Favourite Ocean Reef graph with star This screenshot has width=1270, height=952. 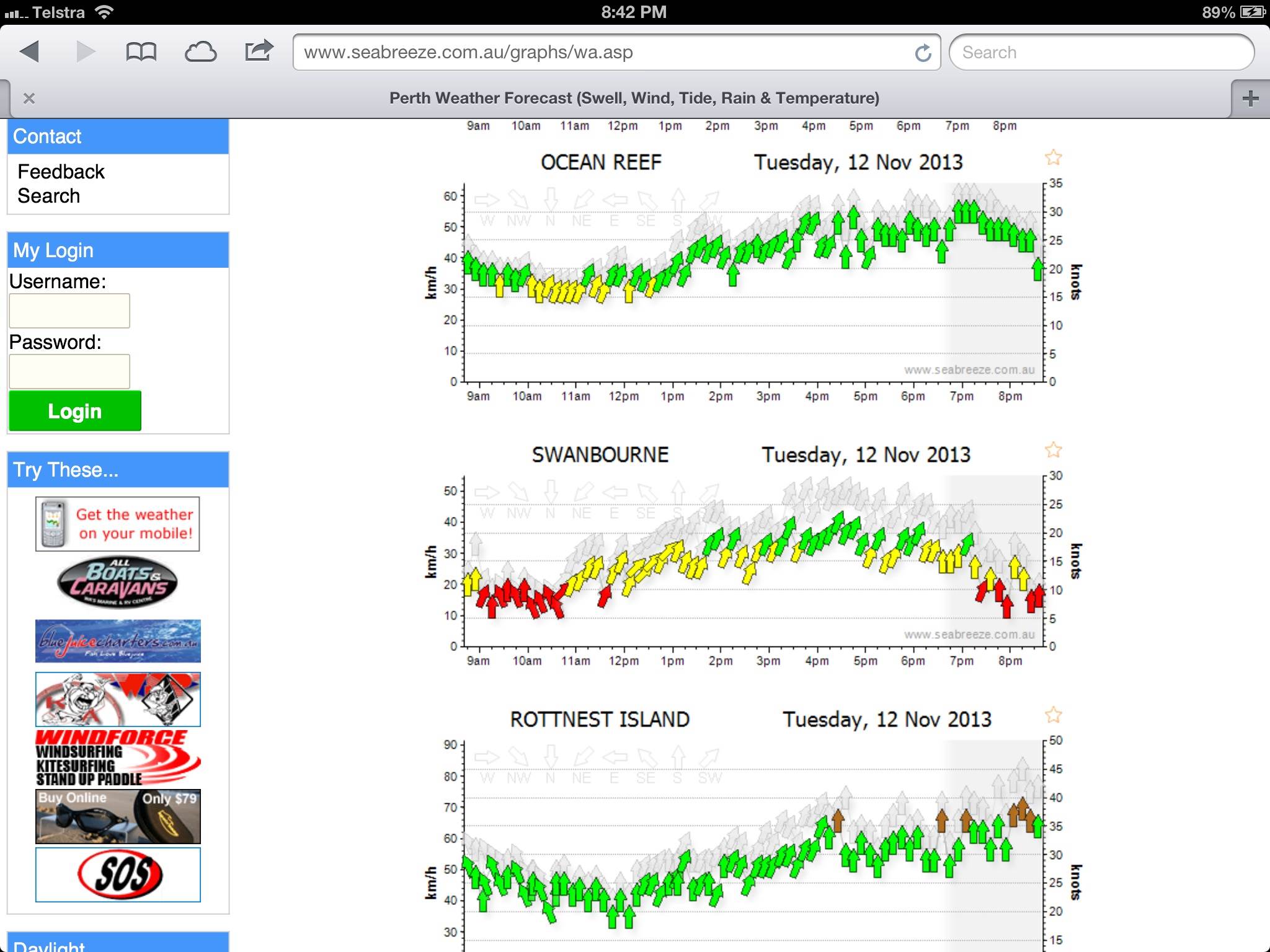pos(1053,158)
